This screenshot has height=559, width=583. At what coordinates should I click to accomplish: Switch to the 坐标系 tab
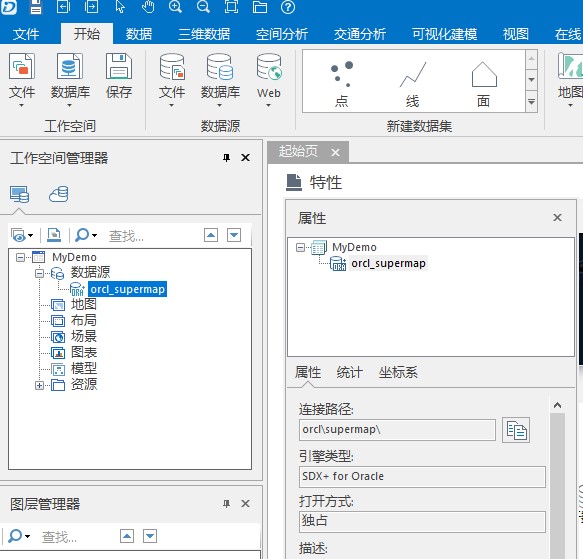pyautogui.click(x=398, y=372)
